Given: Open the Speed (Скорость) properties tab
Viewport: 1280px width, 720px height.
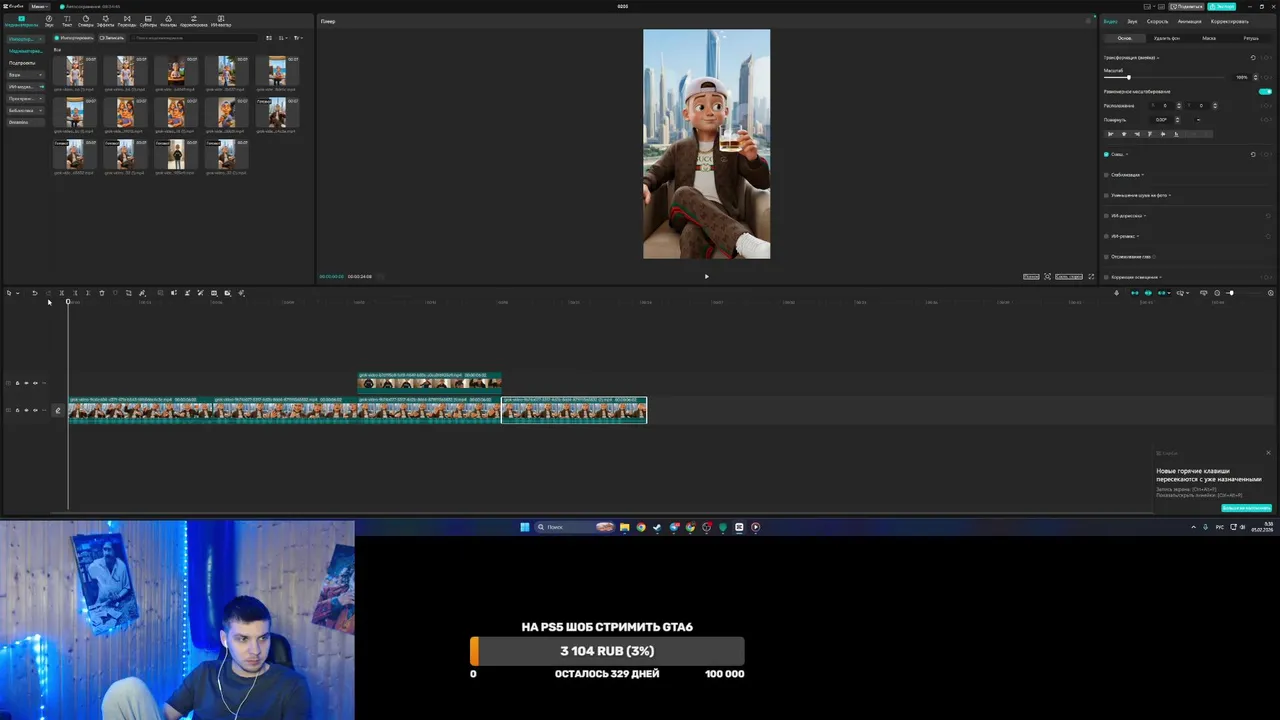Looking at the screenshot, I should 1157,21.
